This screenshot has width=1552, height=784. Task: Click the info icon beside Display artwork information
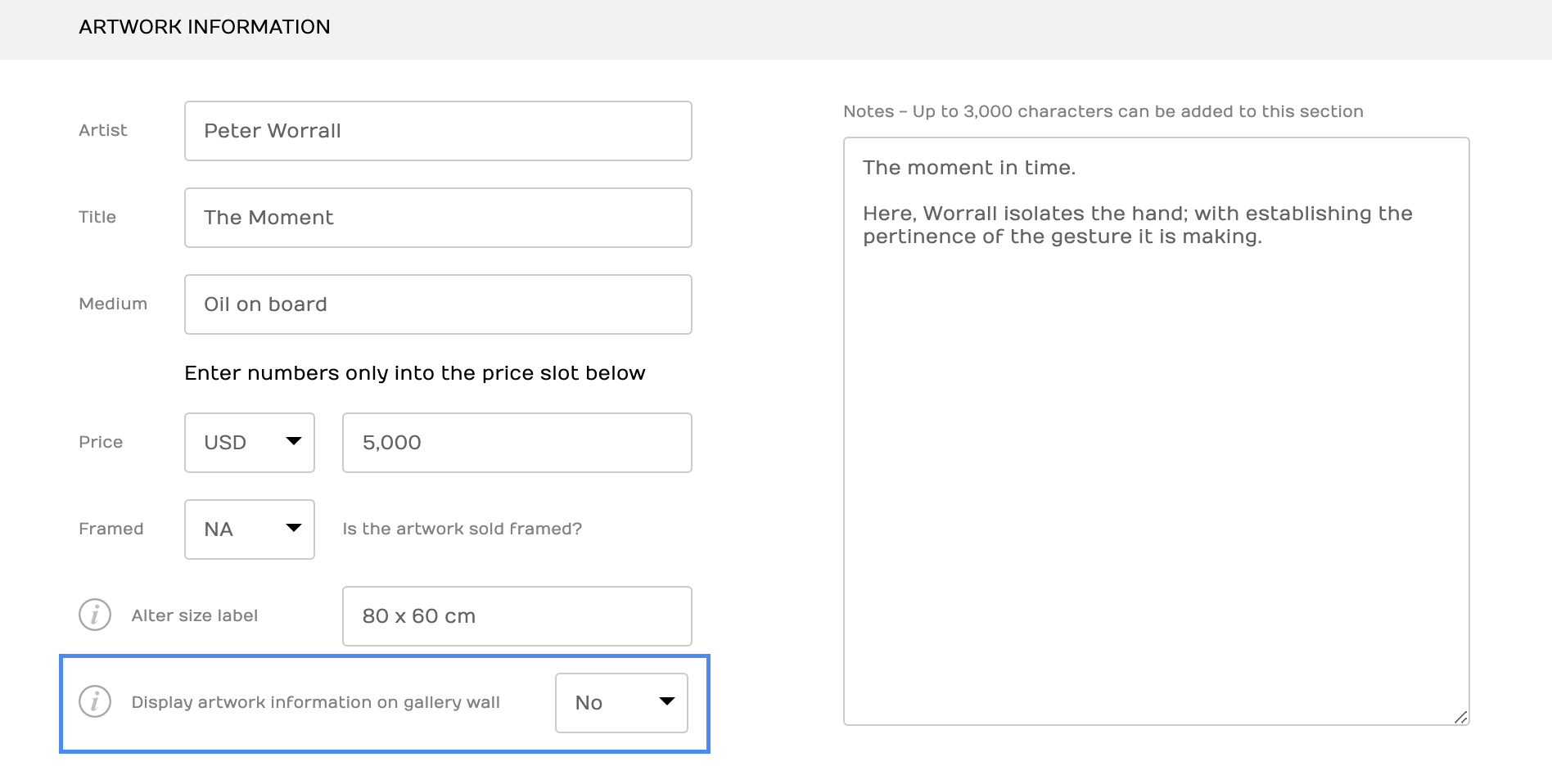pos(95,701)
